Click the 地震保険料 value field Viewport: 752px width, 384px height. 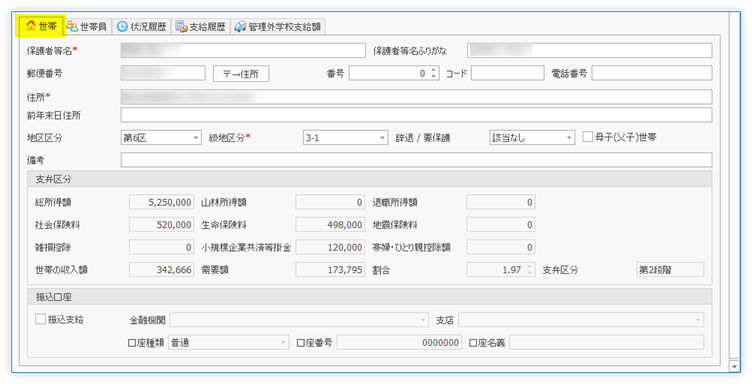[x=501, y=225]
